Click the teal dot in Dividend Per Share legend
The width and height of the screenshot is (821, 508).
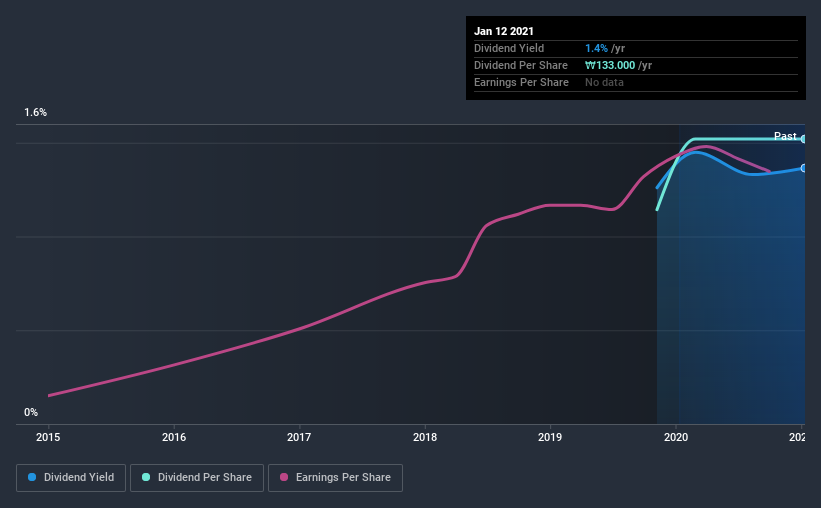click(146, 478)
